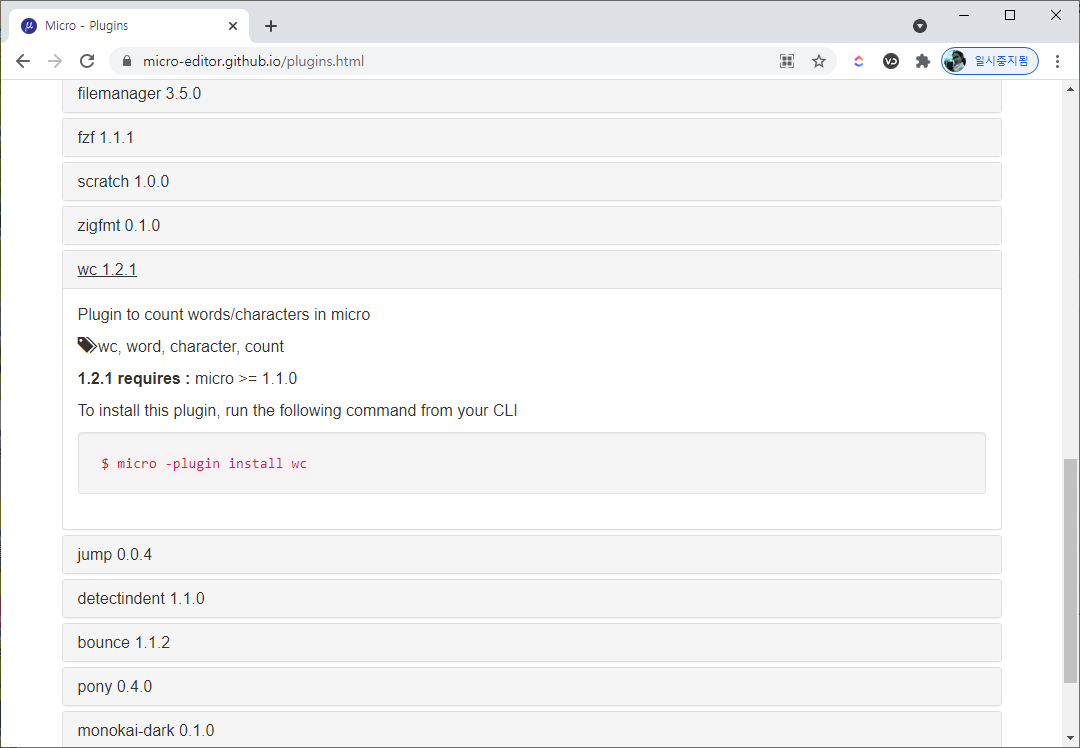Open a new browser tab

pos(271,26)
